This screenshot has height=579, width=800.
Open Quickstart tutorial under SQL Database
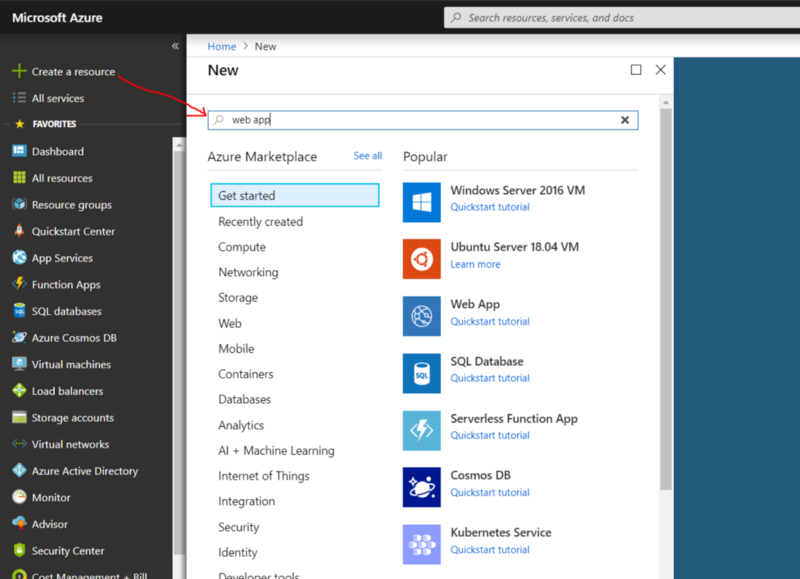(x=490, y=378)
